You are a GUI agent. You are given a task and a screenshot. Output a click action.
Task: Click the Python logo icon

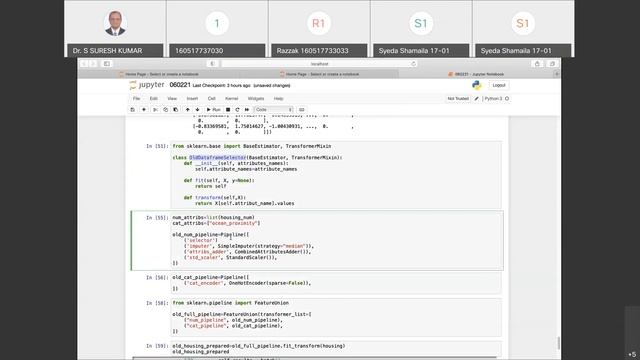[476, 85]
